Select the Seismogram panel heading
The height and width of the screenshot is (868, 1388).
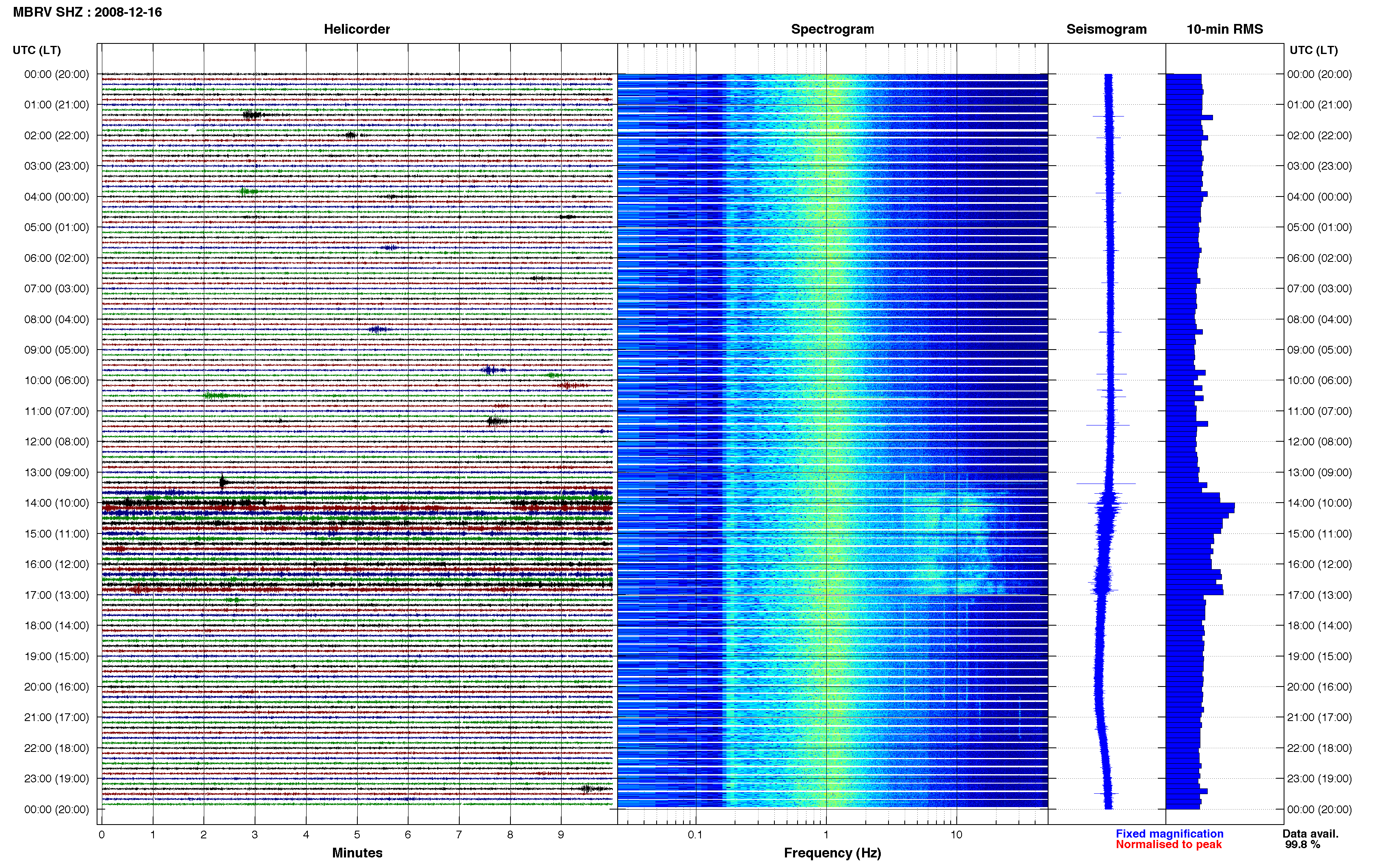click(1106, 29)
